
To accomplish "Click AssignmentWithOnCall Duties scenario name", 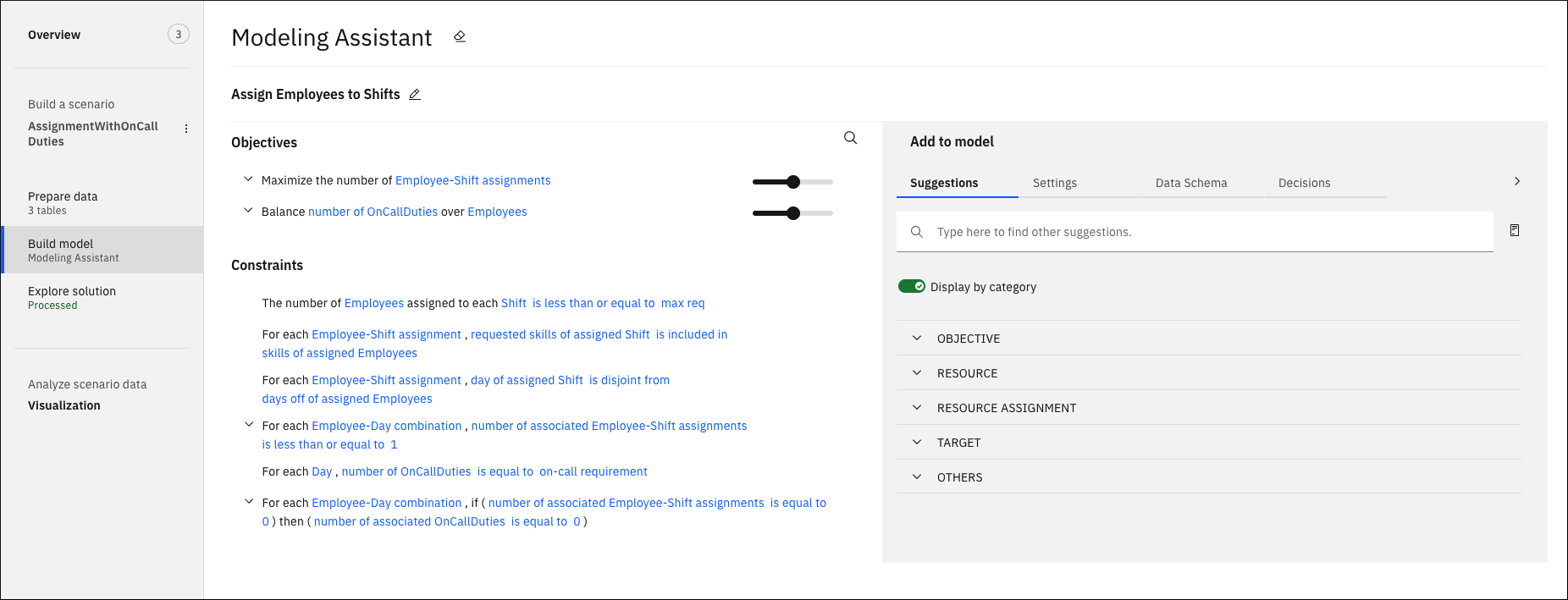I will click(93, 134).
